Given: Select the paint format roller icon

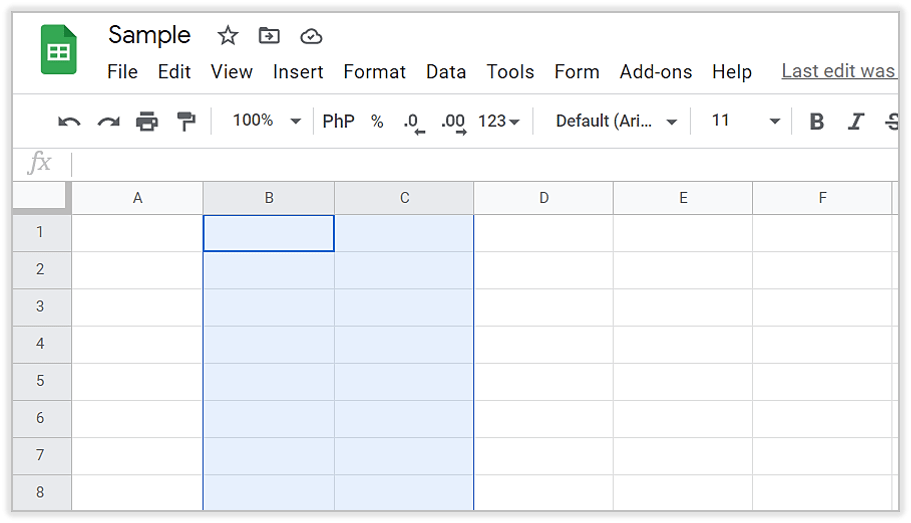Looking at the screenshot, I should (x=186, y=122).
